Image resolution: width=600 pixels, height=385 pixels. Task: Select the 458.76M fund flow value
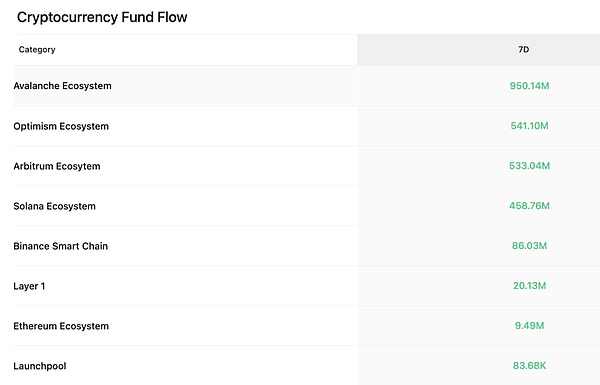pos(529,206)
